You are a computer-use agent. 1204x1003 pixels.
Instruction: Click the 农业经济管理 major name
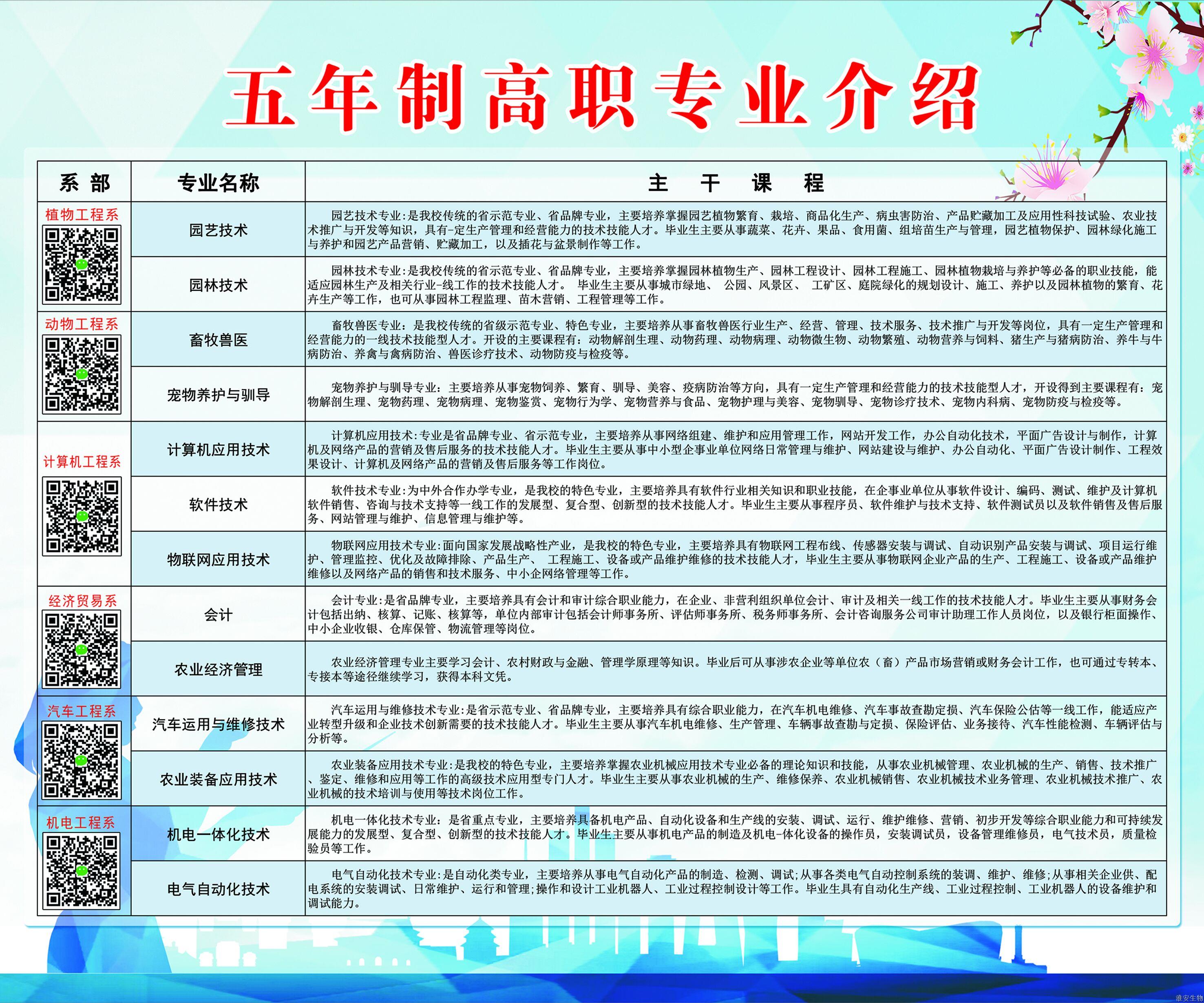tap(218, 670)
